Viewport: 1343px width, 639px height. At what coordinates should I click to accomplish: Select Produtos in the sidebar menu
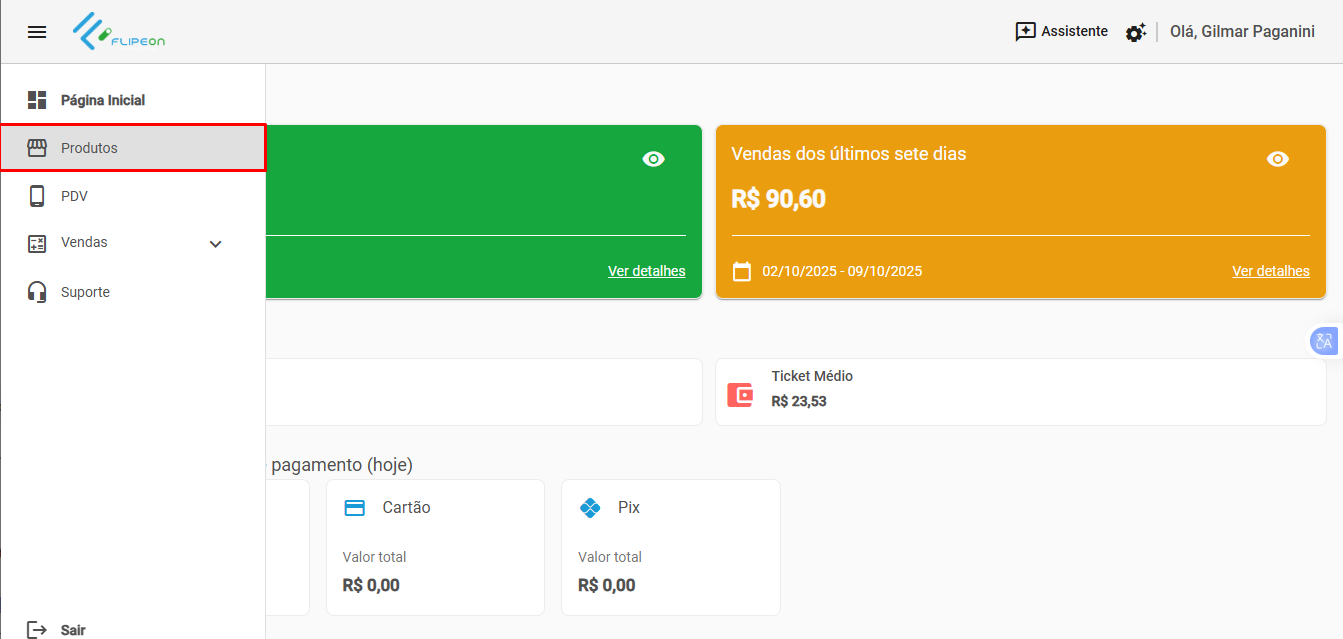pyautogui.click(x=89, y=148)
